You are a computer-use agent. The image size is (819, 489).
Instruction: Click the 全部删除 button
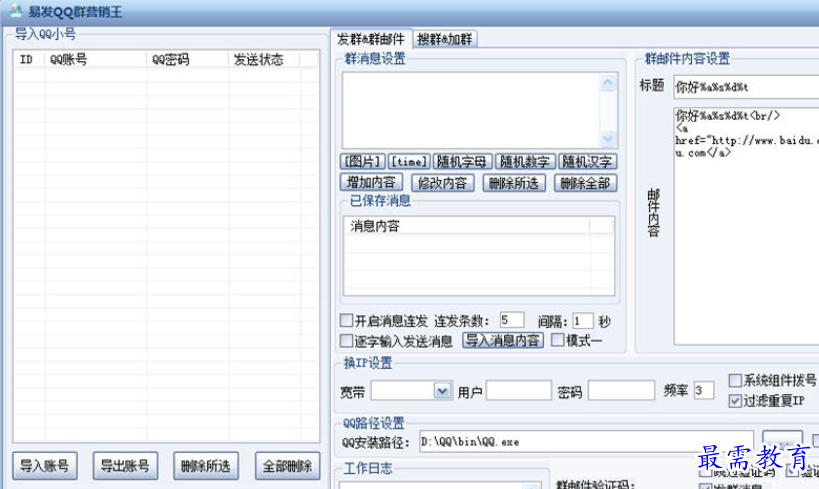[x=287, y=465]
